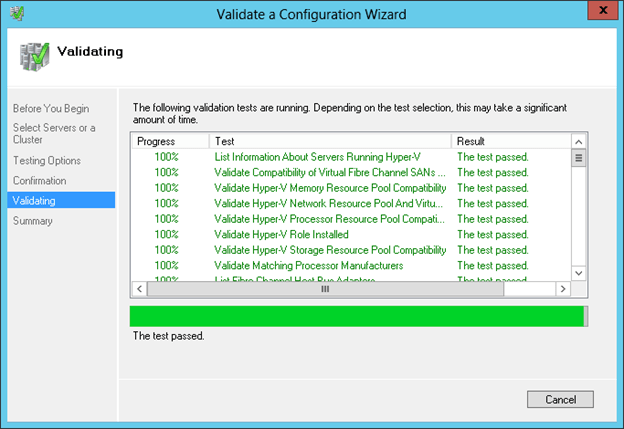This screenshot has height=429, width=624.
Task: Open the Summary step in sidebar
Action: pos(33,221)
